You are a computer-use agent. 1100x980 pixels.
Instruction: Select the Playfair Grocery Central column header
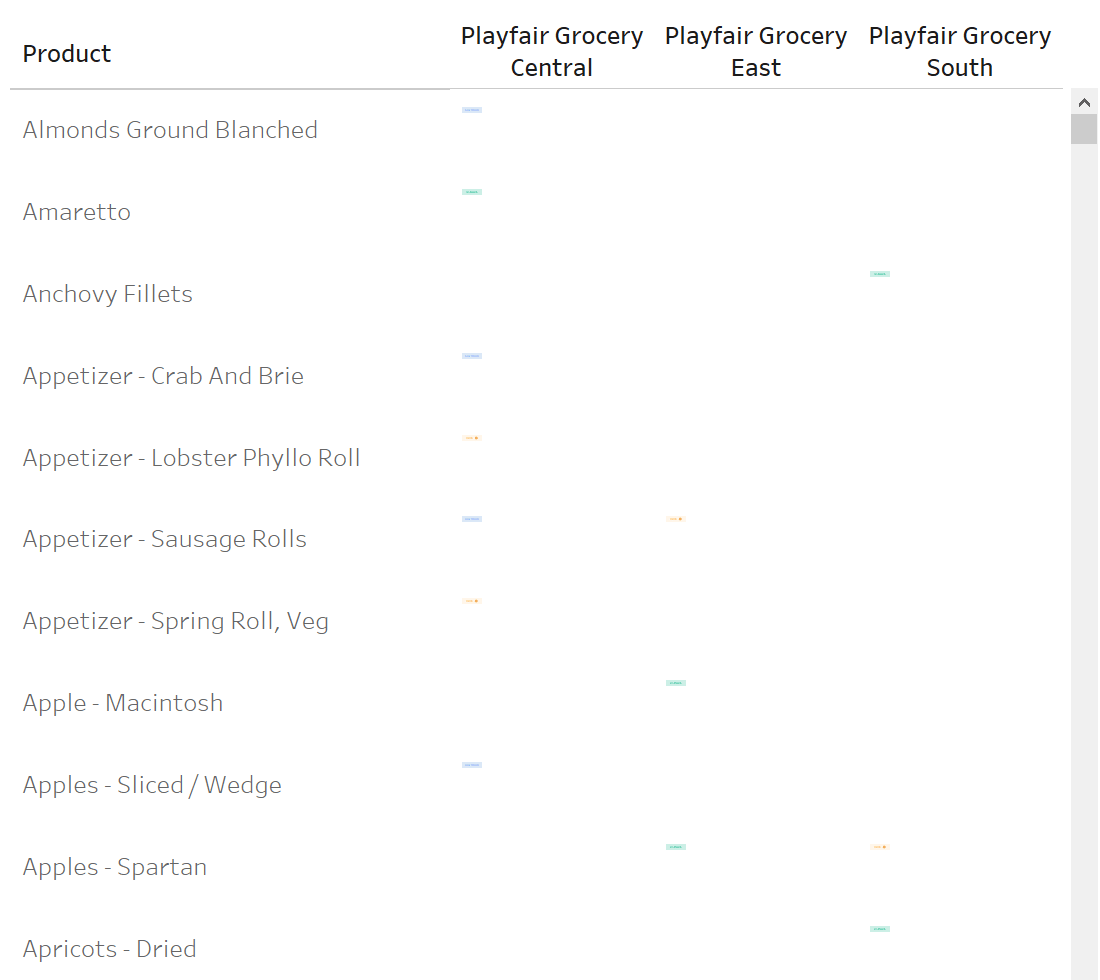click(552, 52)
